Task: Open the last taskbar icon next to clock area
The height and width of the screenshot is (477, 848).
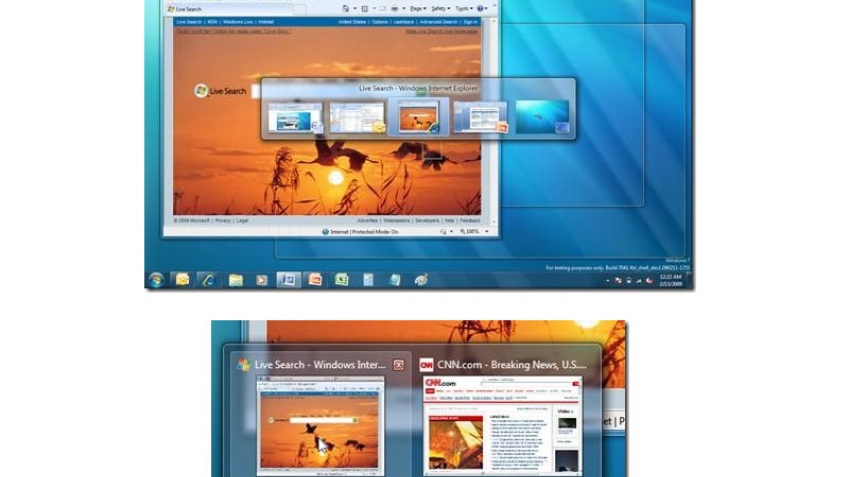Action: click(x=421, y=280)
